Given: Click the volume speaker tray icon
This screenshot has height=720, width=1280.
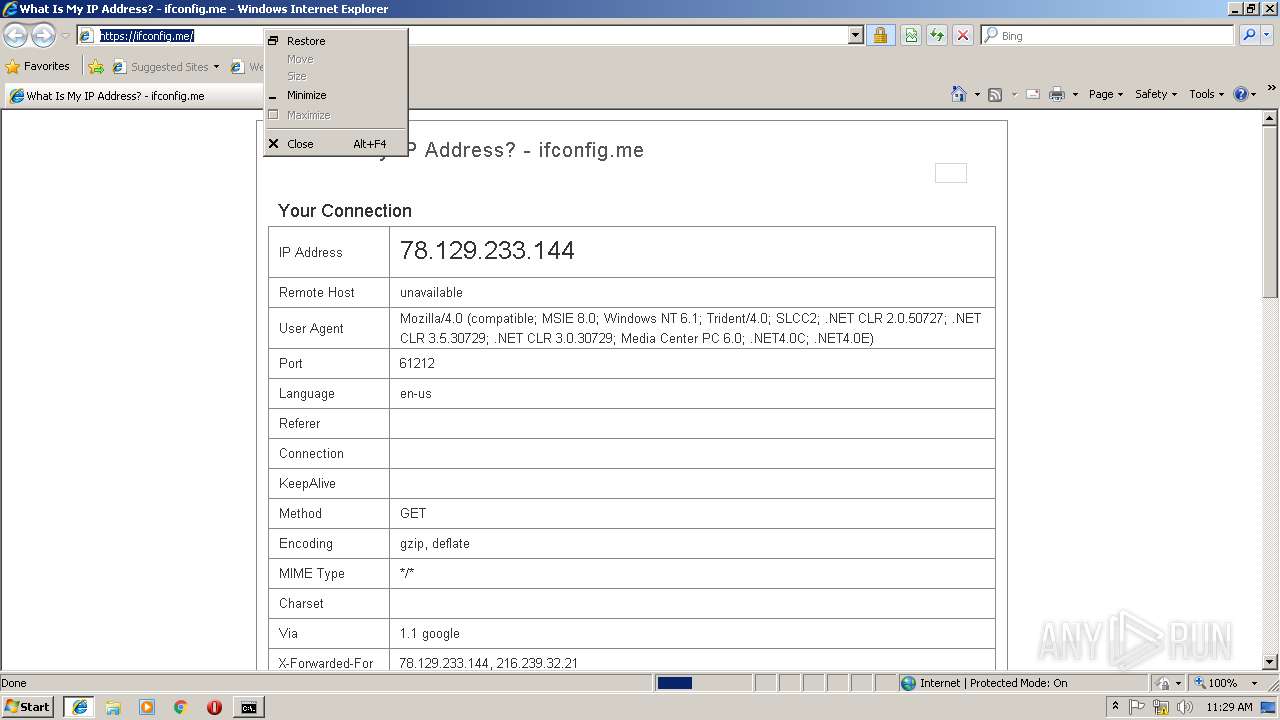Looking at the screenshot, I should coord(1185,707).
